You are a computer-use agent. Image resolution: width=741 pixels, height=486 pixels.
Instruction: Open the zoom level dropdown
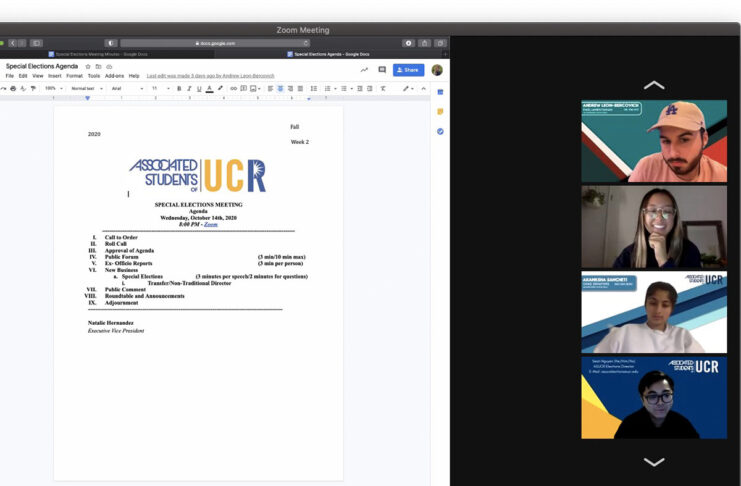tap(53, 88)
